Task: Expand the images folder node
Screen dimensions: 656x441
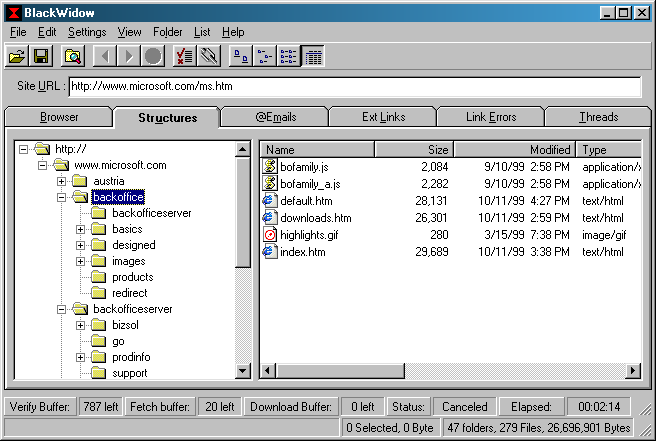Action: (x=80, y=261)
